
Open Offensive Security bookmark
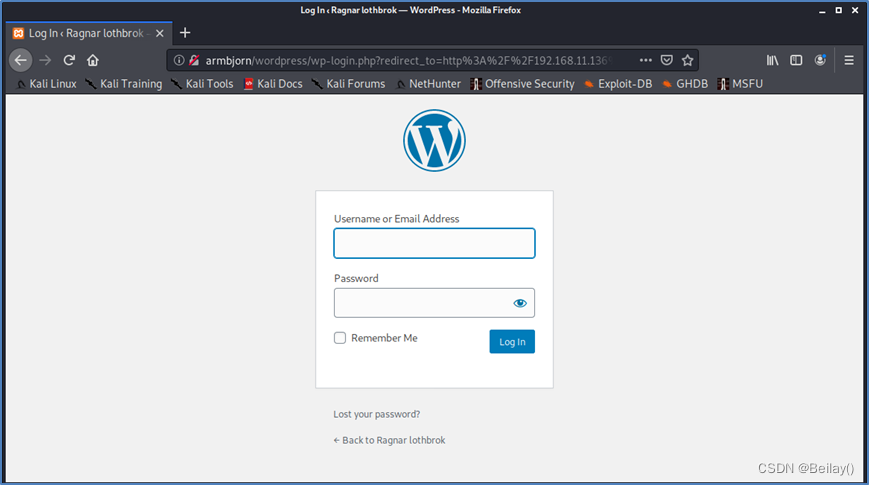point(523,84)
